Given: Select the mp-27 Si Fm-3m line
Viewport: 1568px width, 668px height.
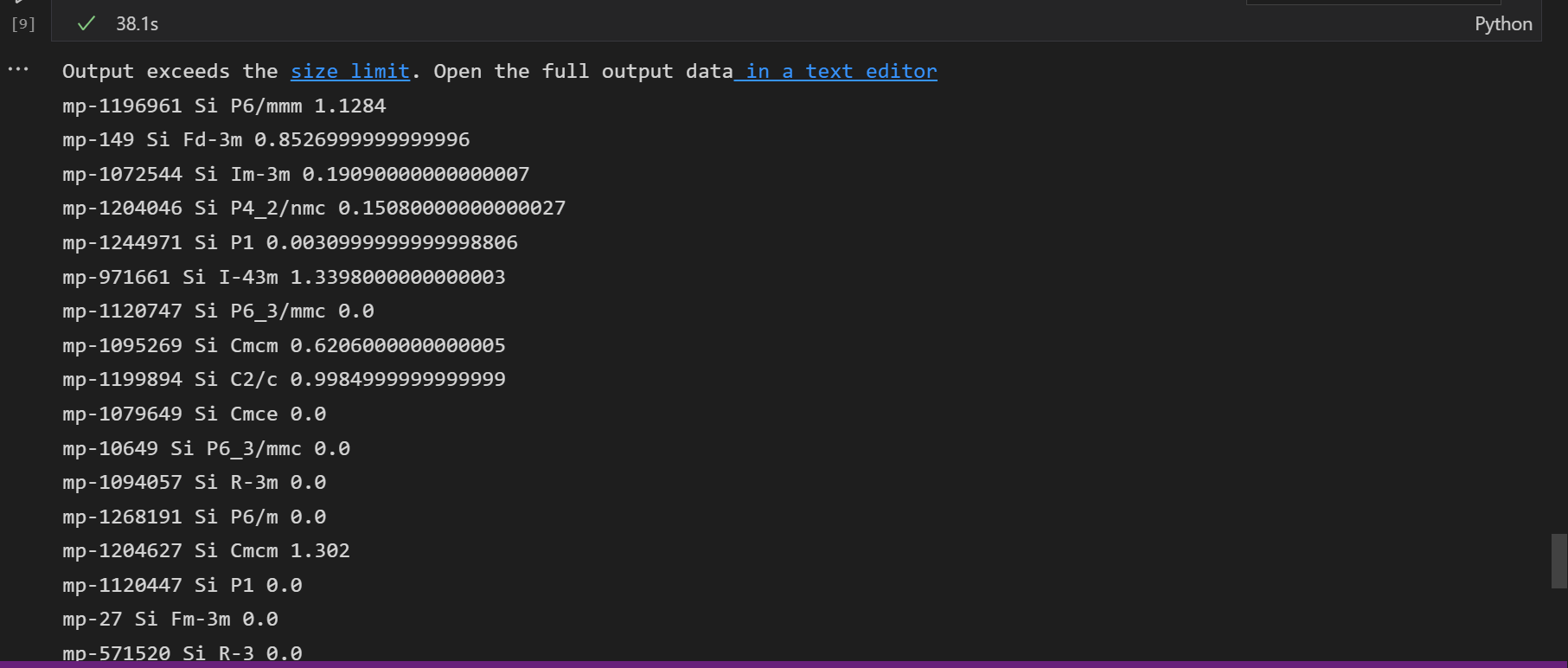Looking at the screenshot, I should [x=170, y=619].
